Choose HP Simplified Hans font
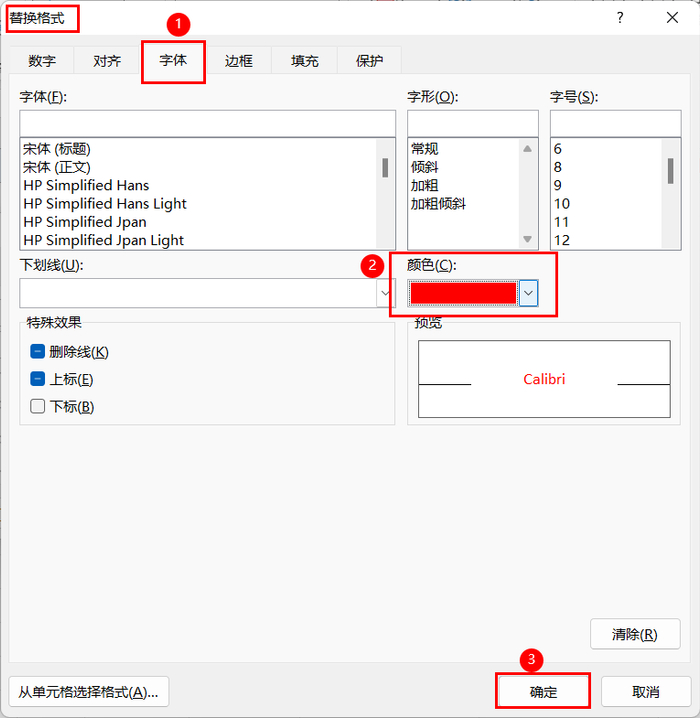Screen dimensions: 700x718 (86, 185)
